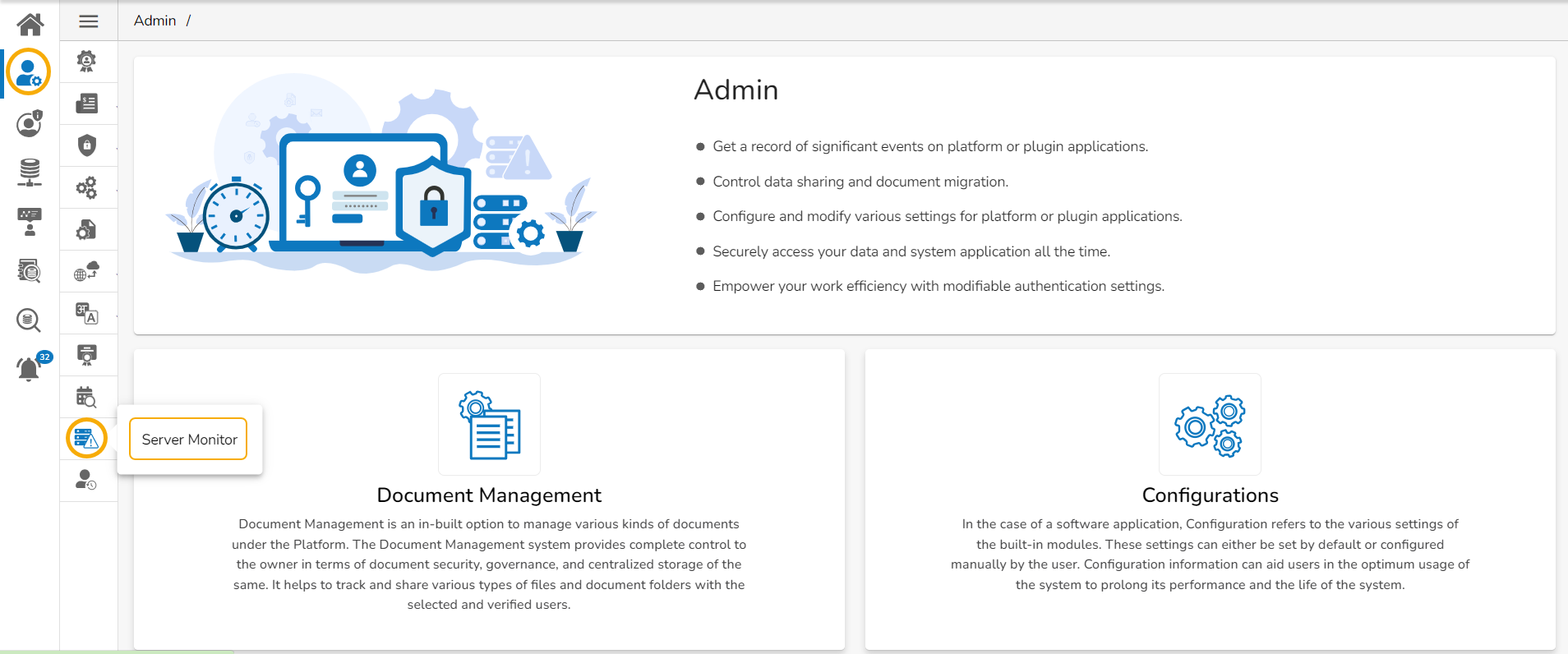Viewport: 1568px width, 654px height.
Task: Click the Admin breadcrumb link
Action: pos(155,21)
